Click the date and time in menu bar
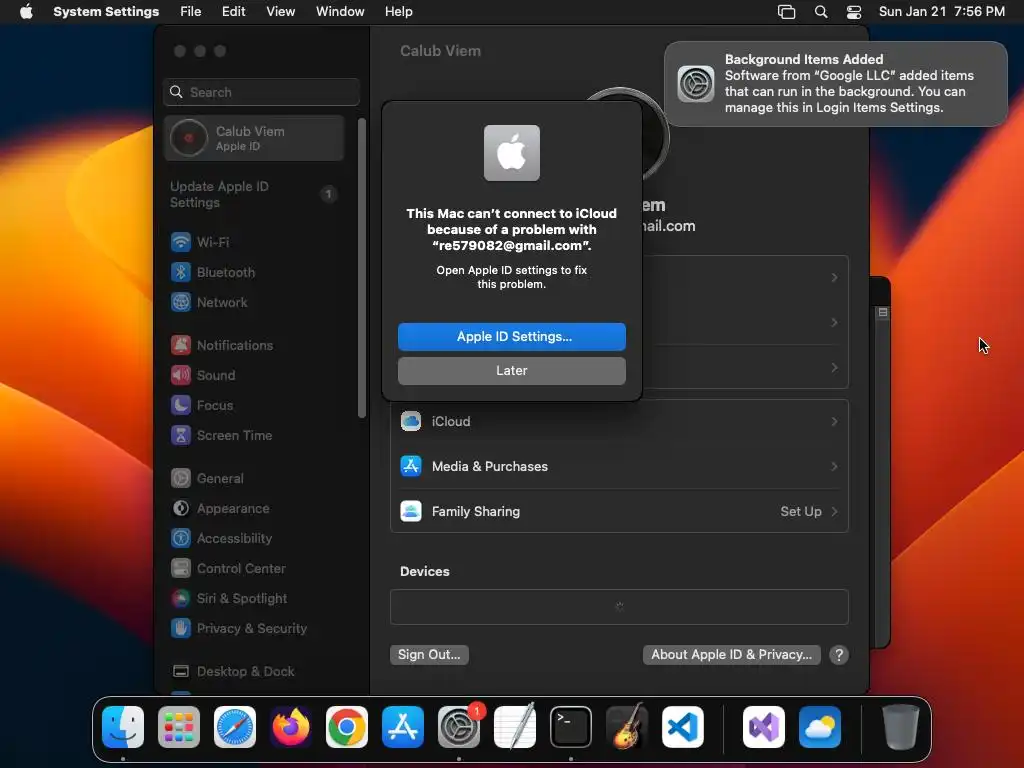Image resolution: width=1024 pixels, height=768 pixels. pyautogui.click(x=941, y=12)
